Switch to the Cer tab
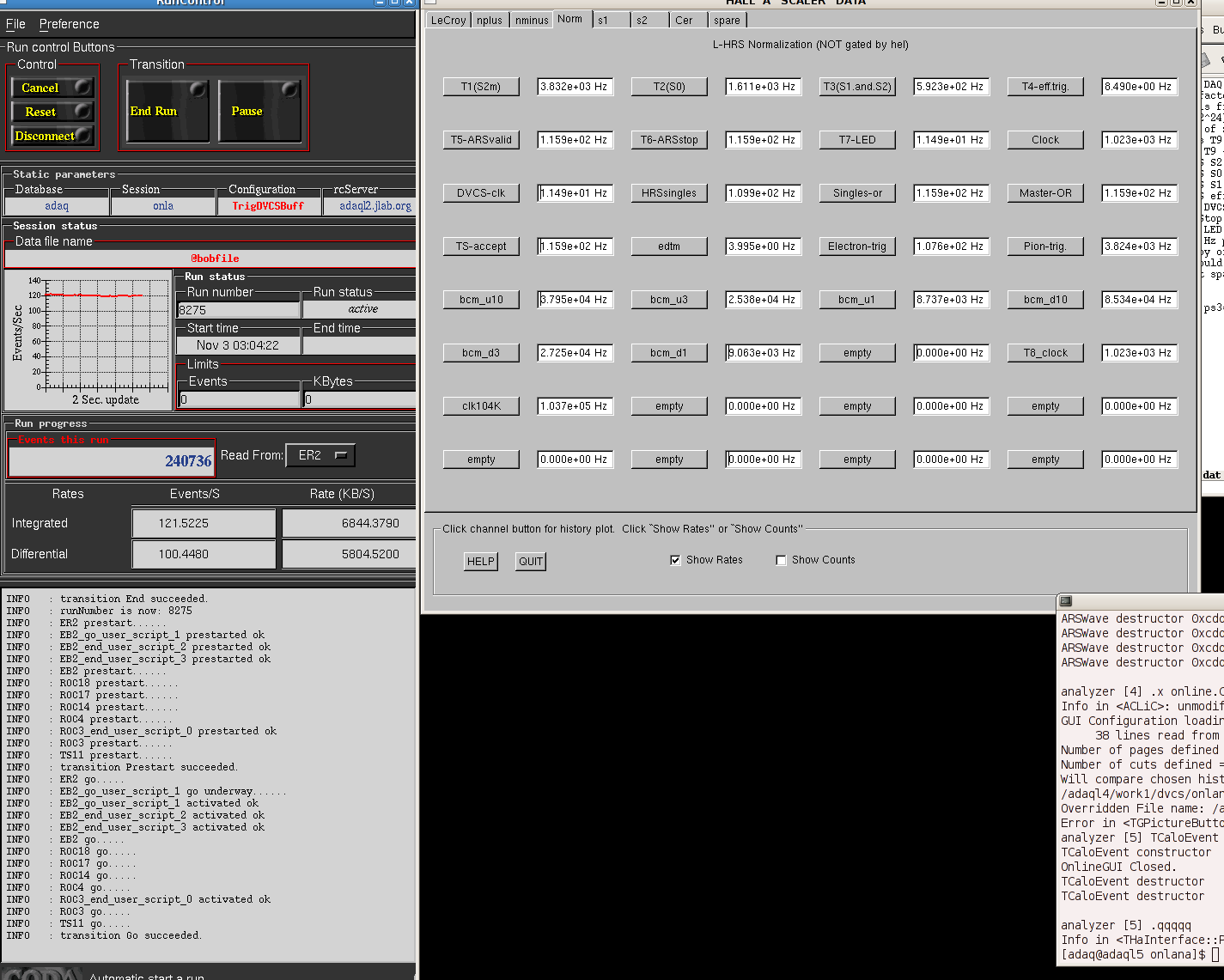 pyautogui.click(x=688, y=20)
